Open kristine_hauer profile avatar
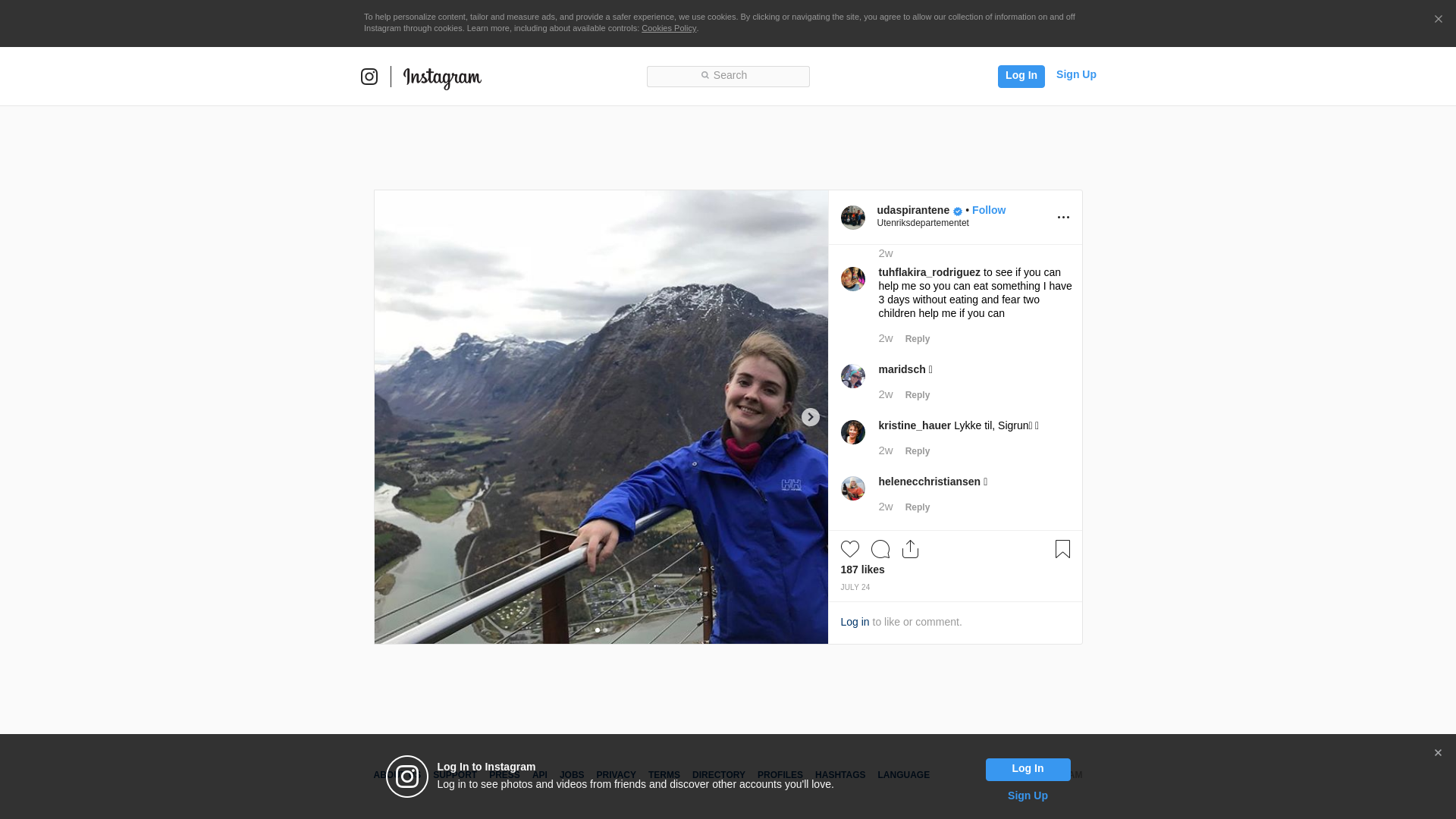Screen dimensions: 1456x819 [x=853, y=432]
